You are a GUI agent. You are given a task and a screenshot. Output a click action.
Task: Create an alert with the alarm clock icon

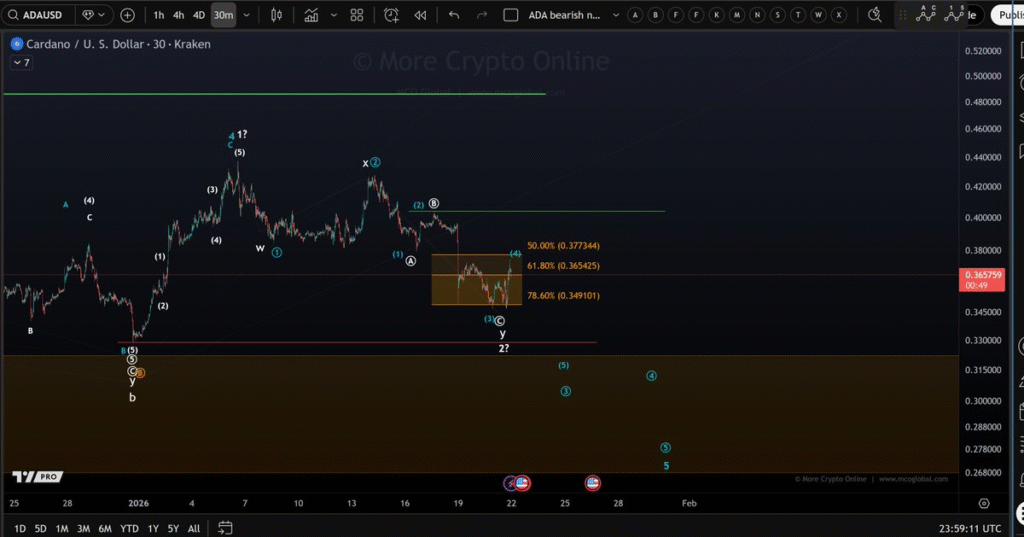point(391,15)
